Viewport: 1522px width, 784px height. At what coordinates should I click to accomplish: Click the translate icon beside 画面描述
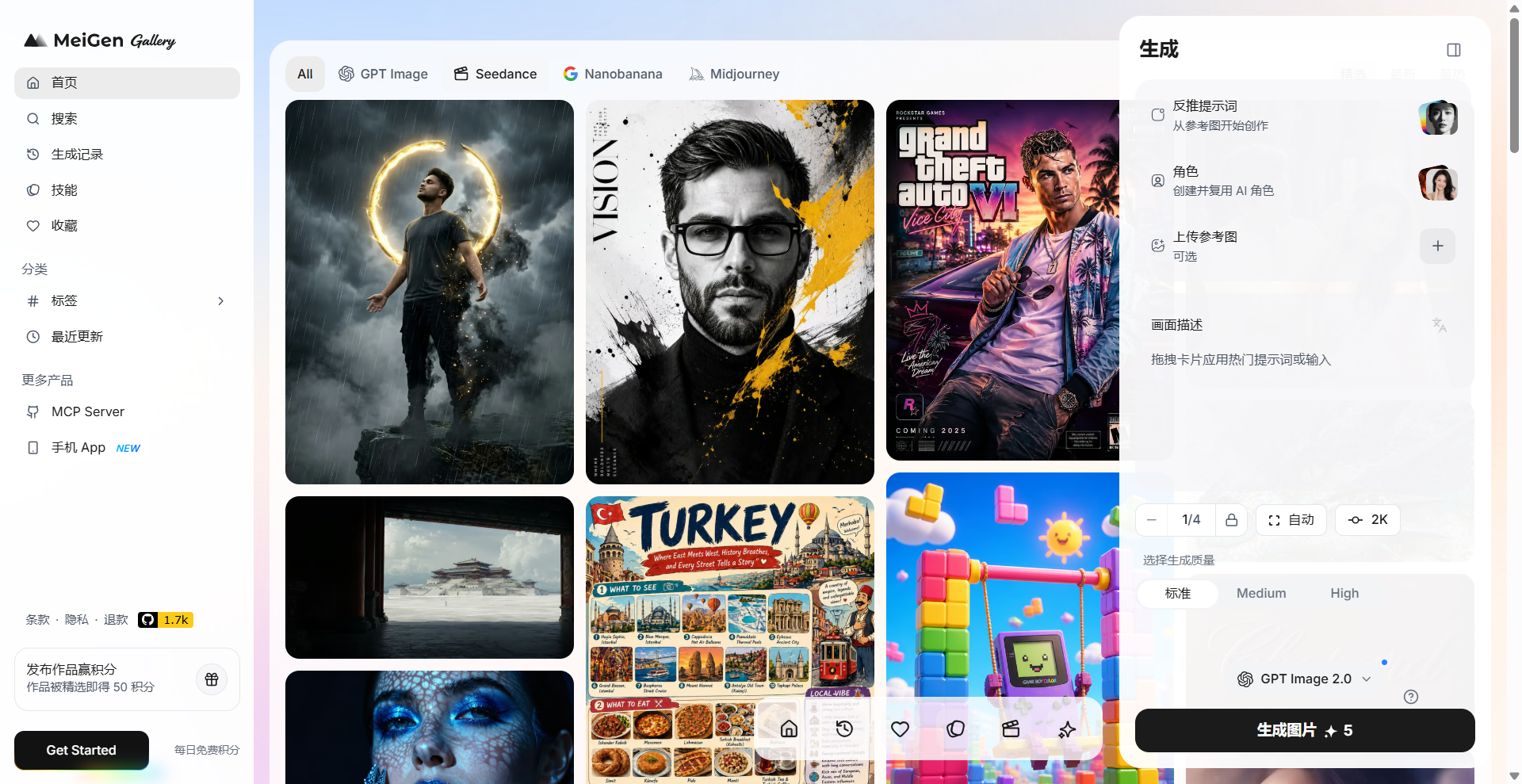tap(1440, 325)
